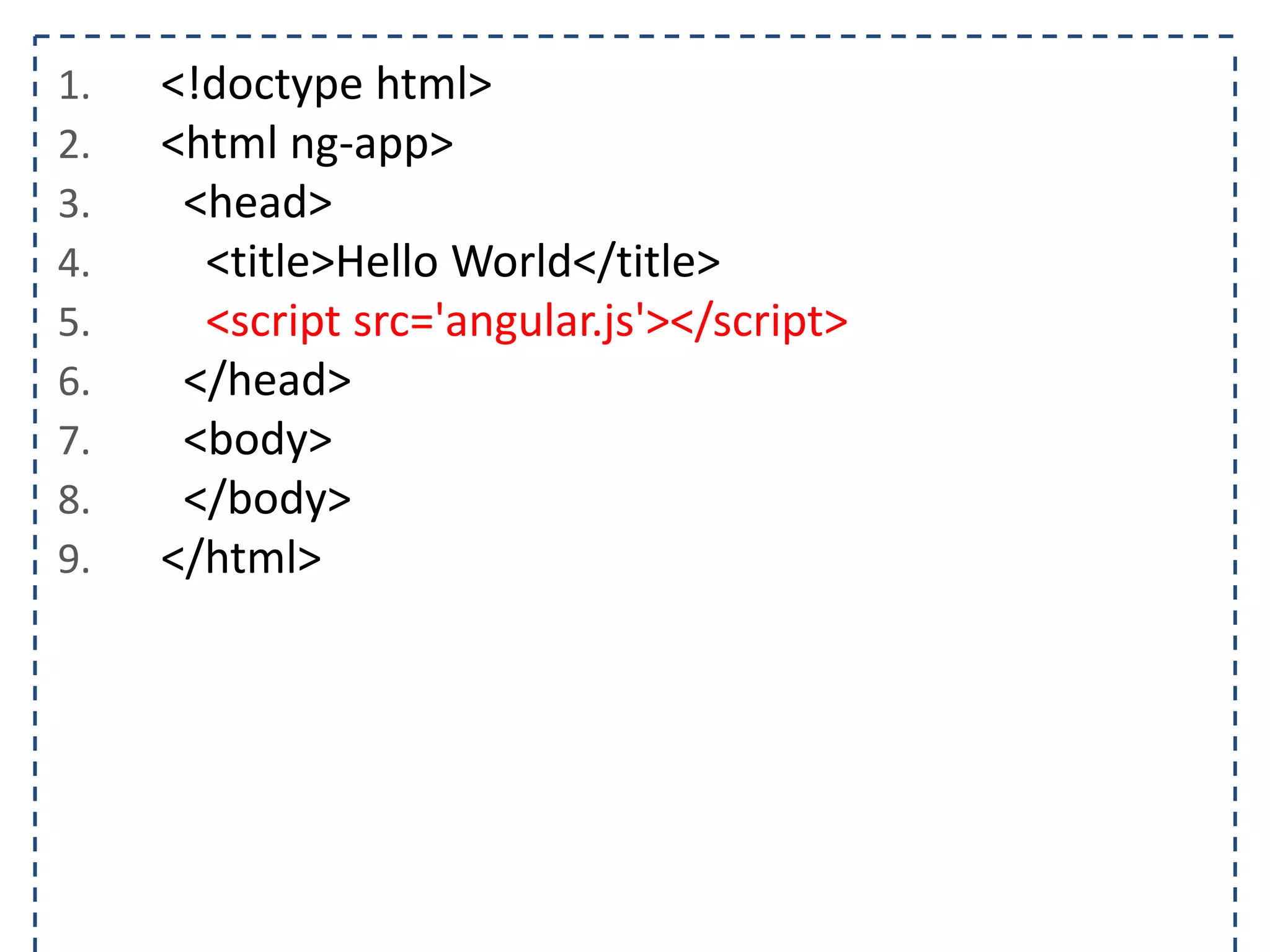Click the doctype html declaration line
Image resolution: width=1270 pixels, height=952 pixels.
[x=326, y=84]
